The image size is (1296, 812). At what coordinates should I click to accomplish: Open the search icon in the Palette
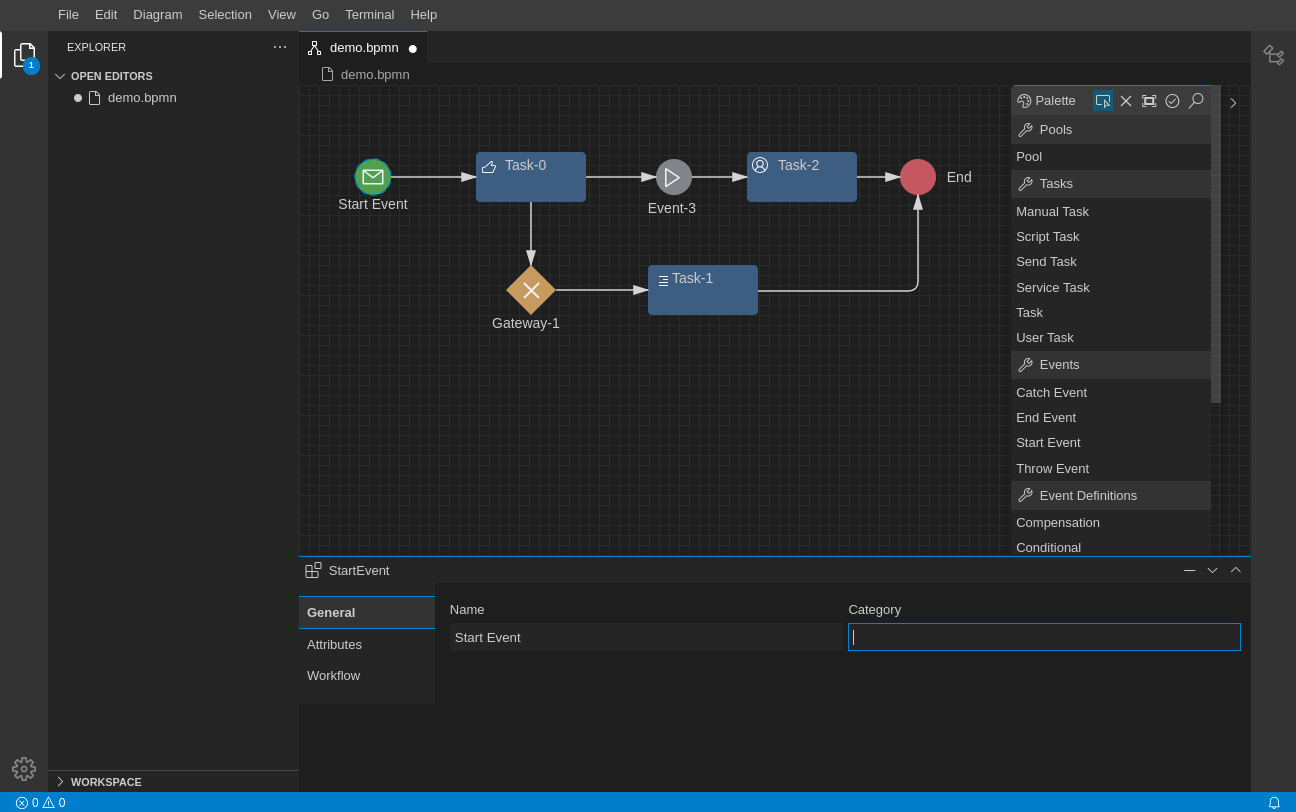pyautogui.click(x=1196, y=100)
